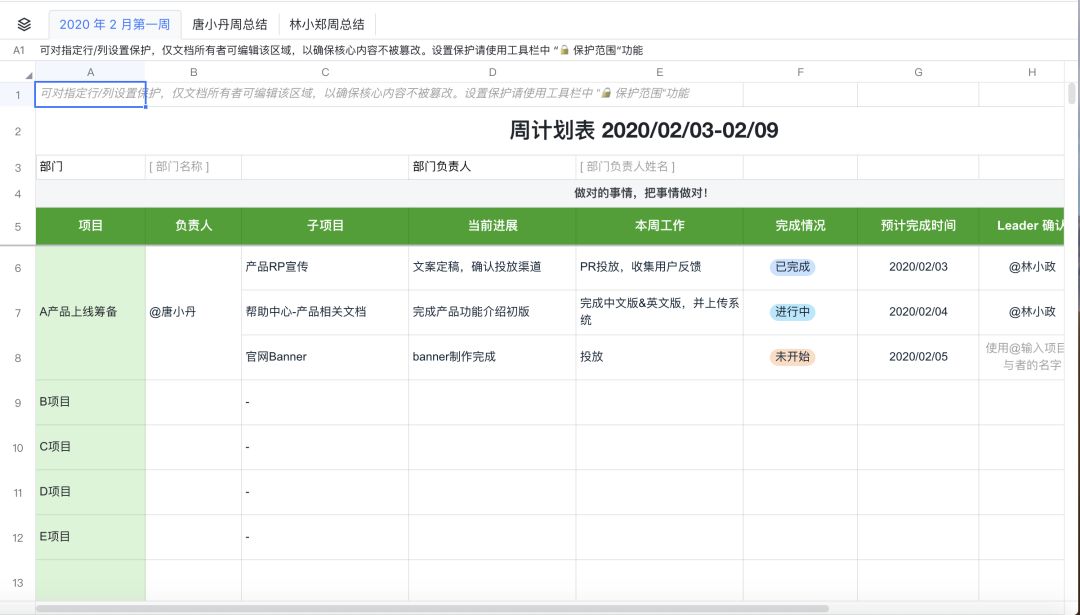Select the 2020 年 2 月第一周 tab
The height and width of the screenshot is (615, 1080).
(115, 24)
